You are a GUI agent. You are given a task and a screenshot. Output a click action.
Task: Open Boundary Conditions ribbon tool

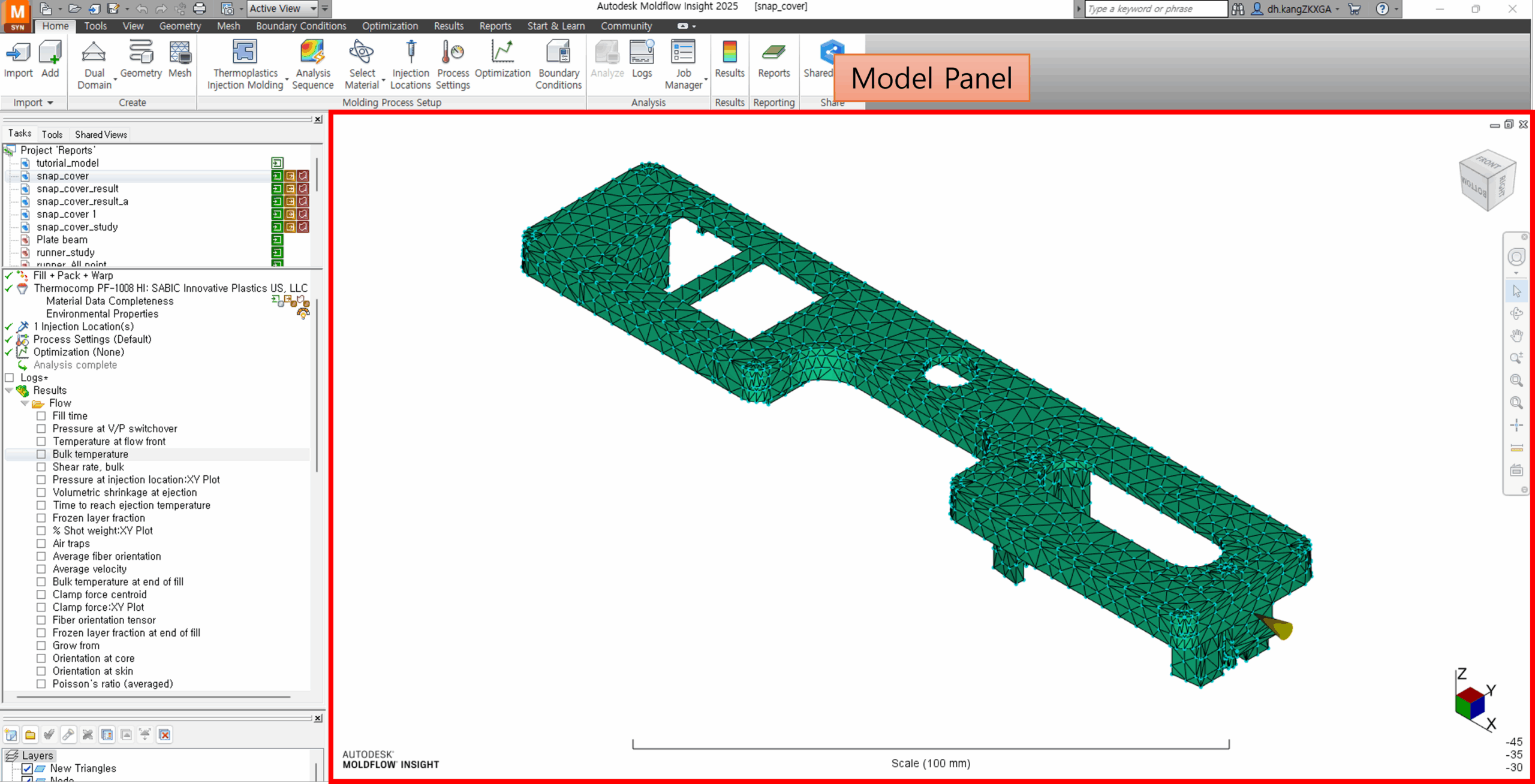click(558, 65)
